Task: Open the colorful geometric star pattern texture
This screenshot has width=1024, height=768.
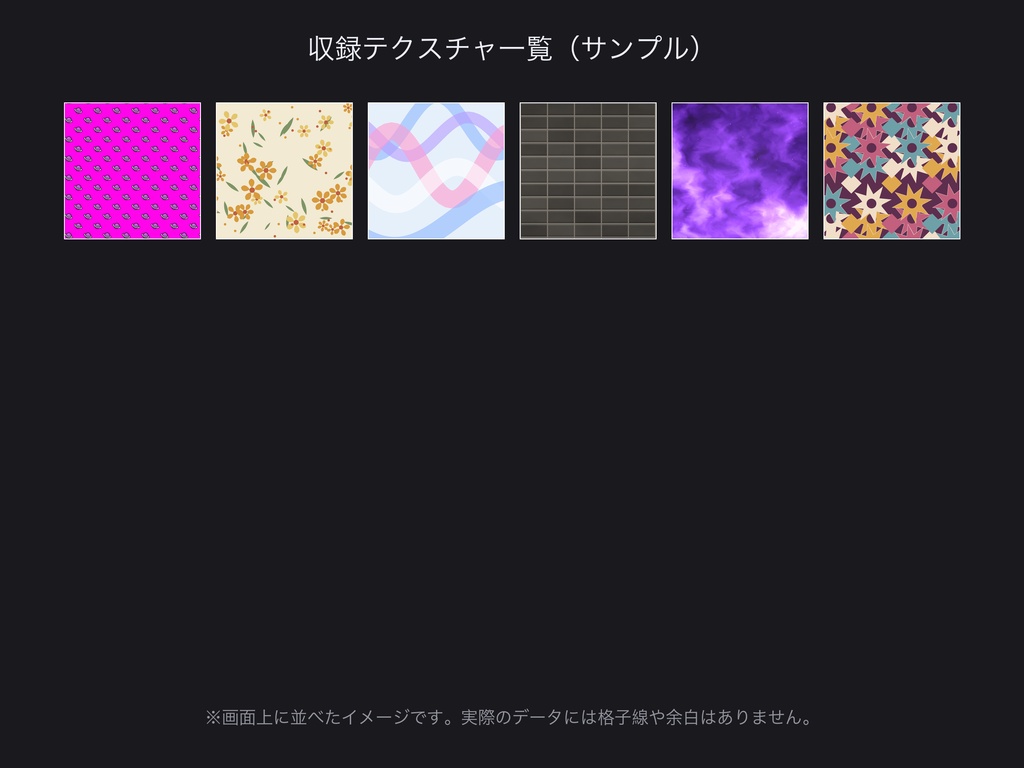Action: 891,171
